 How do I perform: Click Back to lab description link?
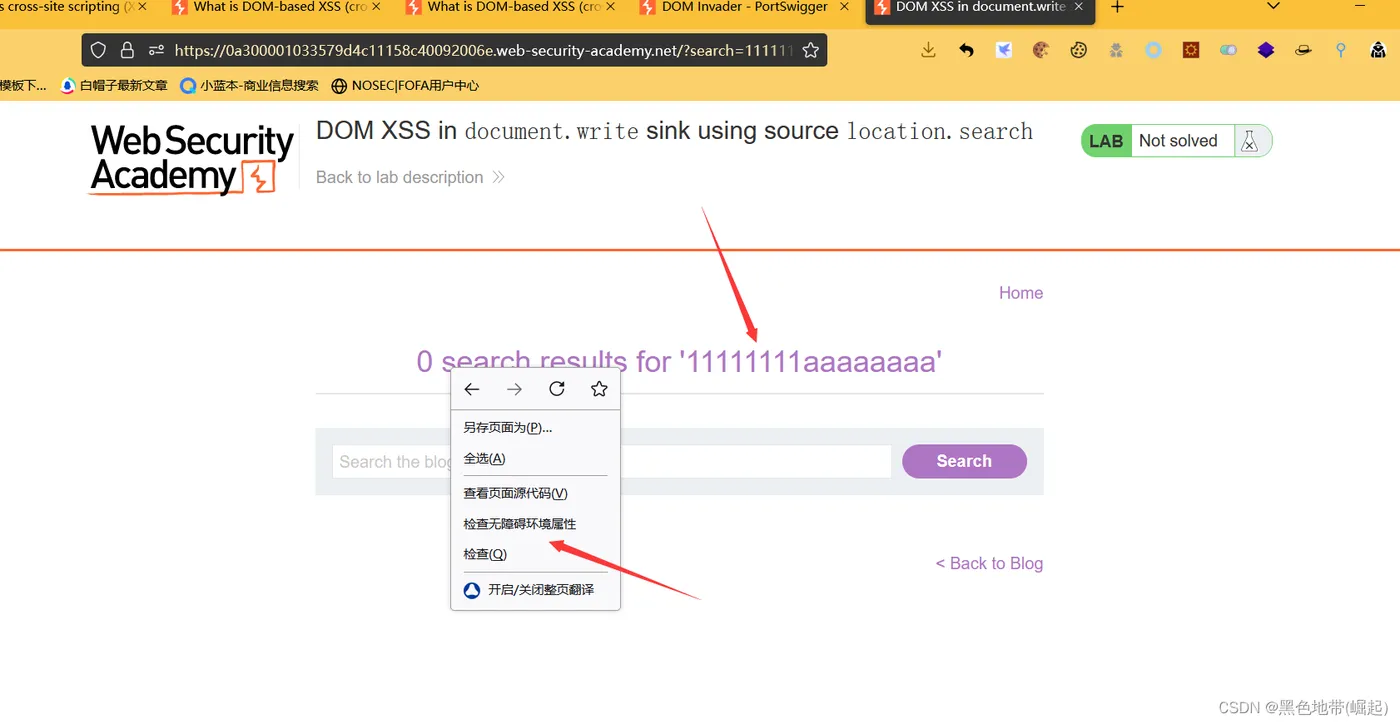[x=410, y=177]
